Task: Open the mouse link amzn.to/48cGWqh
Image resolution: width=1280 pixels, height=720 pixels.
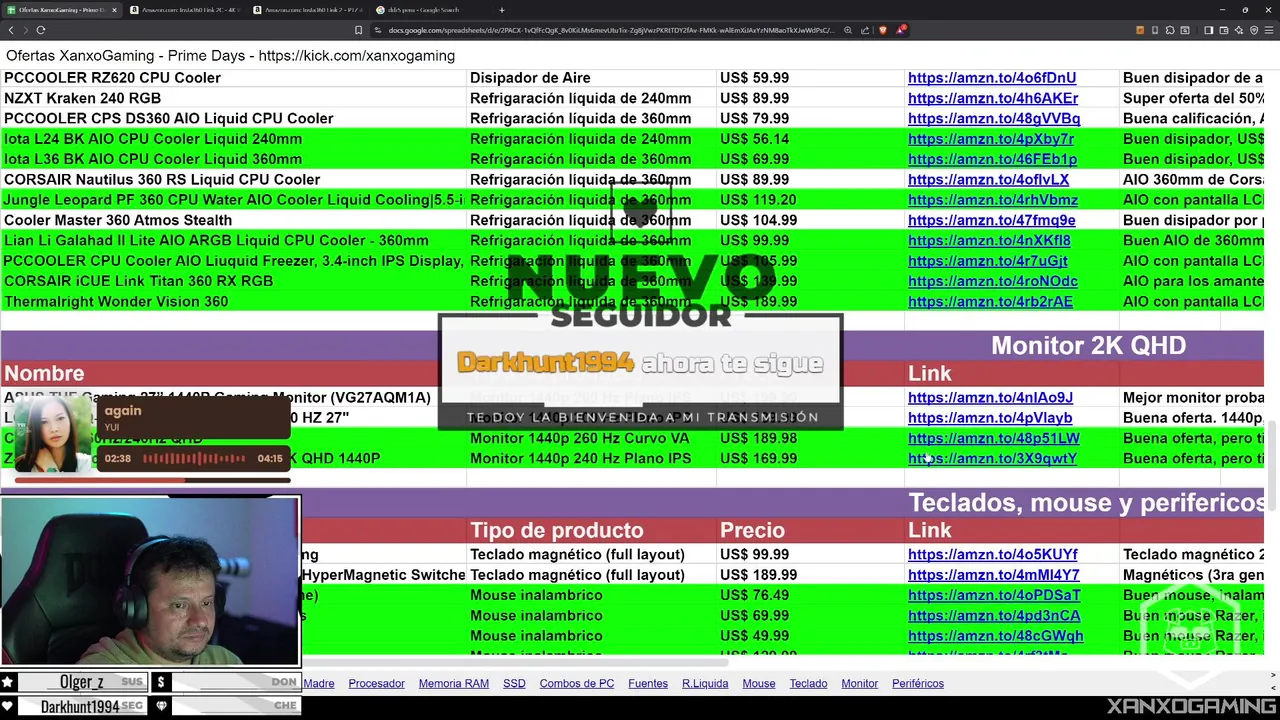Action: coord(996,636)
